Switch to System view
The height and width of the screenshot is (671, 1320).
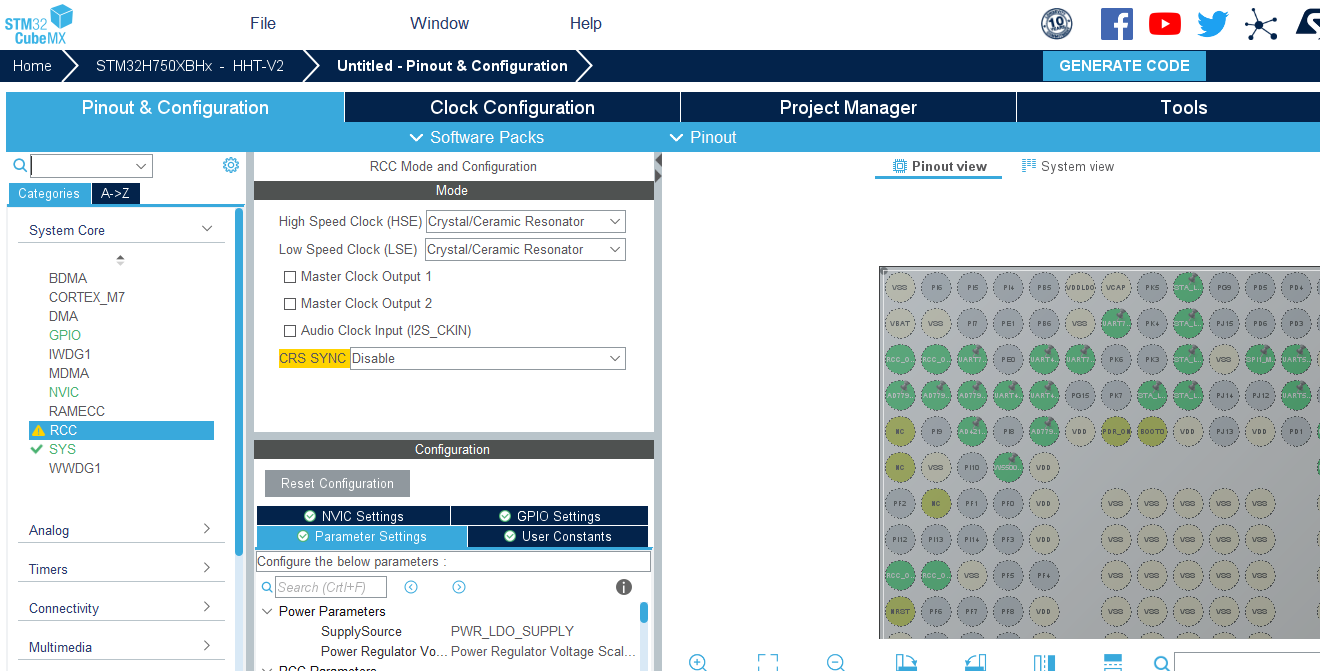point(1067,166)
